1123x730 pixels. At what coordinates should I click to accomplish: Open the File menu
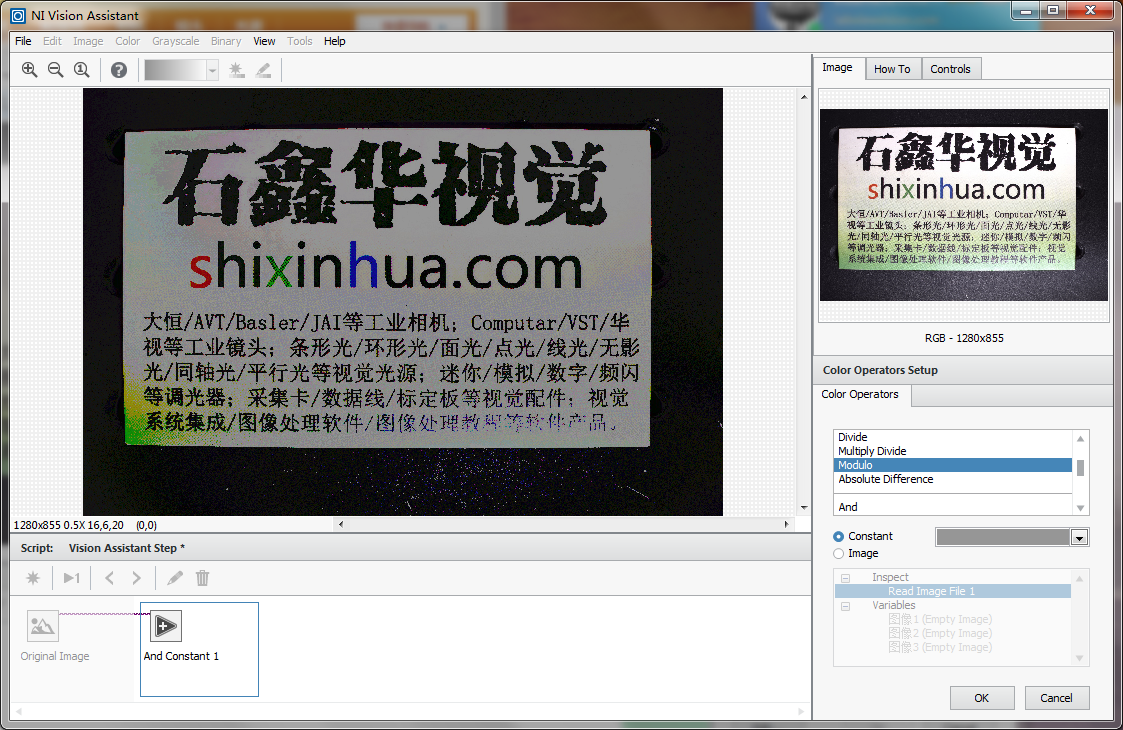(x=23, y=41)
